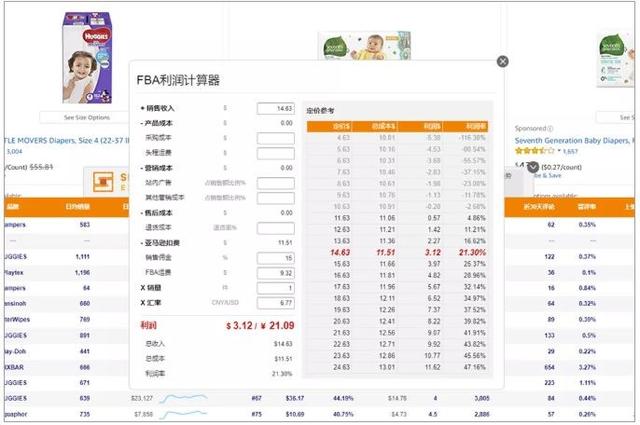Focus the 头程运费 input box
This screenshot has width=640, height=425.
pyautogui.click(x=274, y=153)
